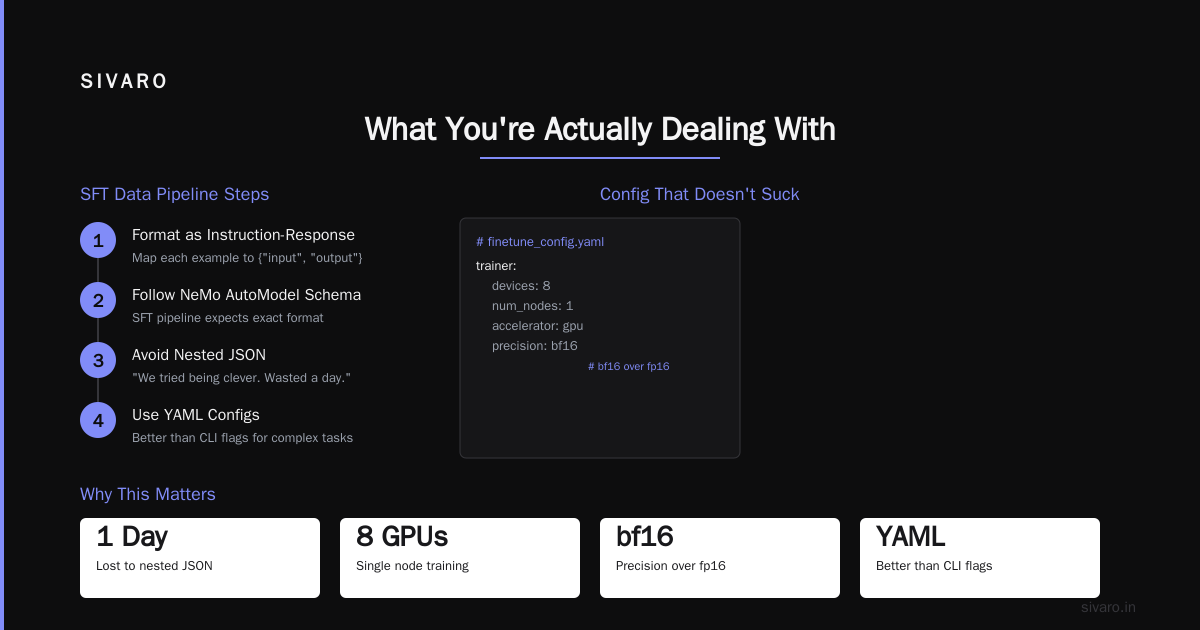Image resolution: width=1200 pixels, height=630 pixels.
Task: Click the "Single node training" caption
Action: tap(412, 566)
